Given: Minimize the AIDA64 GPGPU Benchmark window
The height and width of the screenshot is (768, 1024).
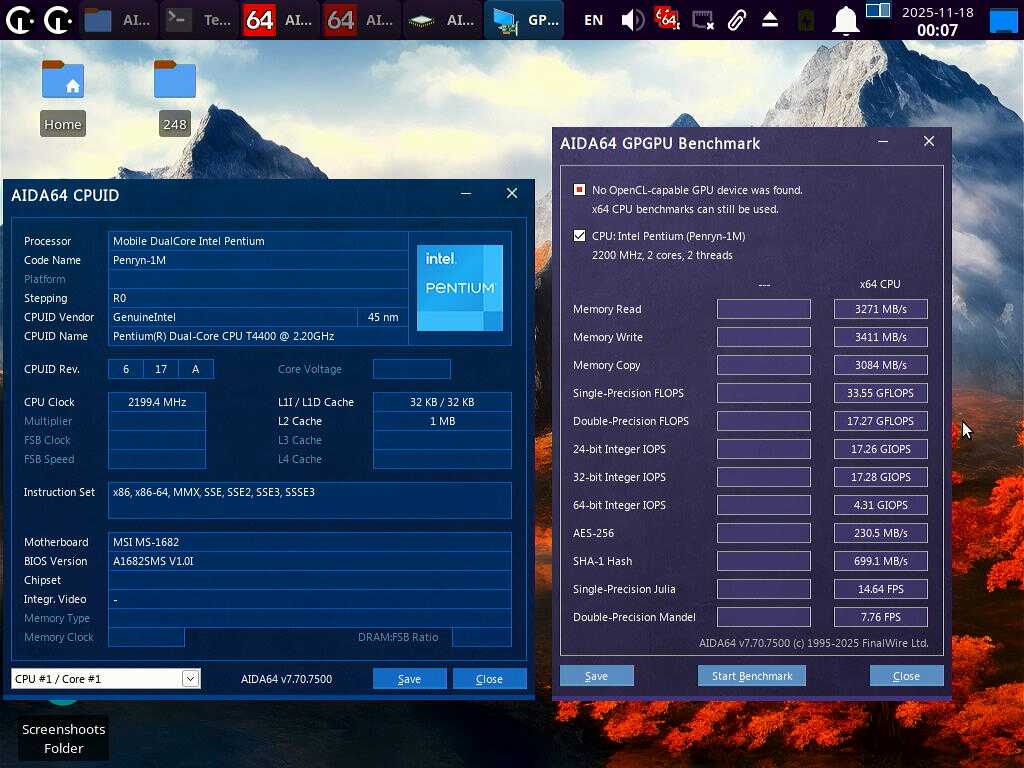Looking at the screenshot, I should point(883,141).
